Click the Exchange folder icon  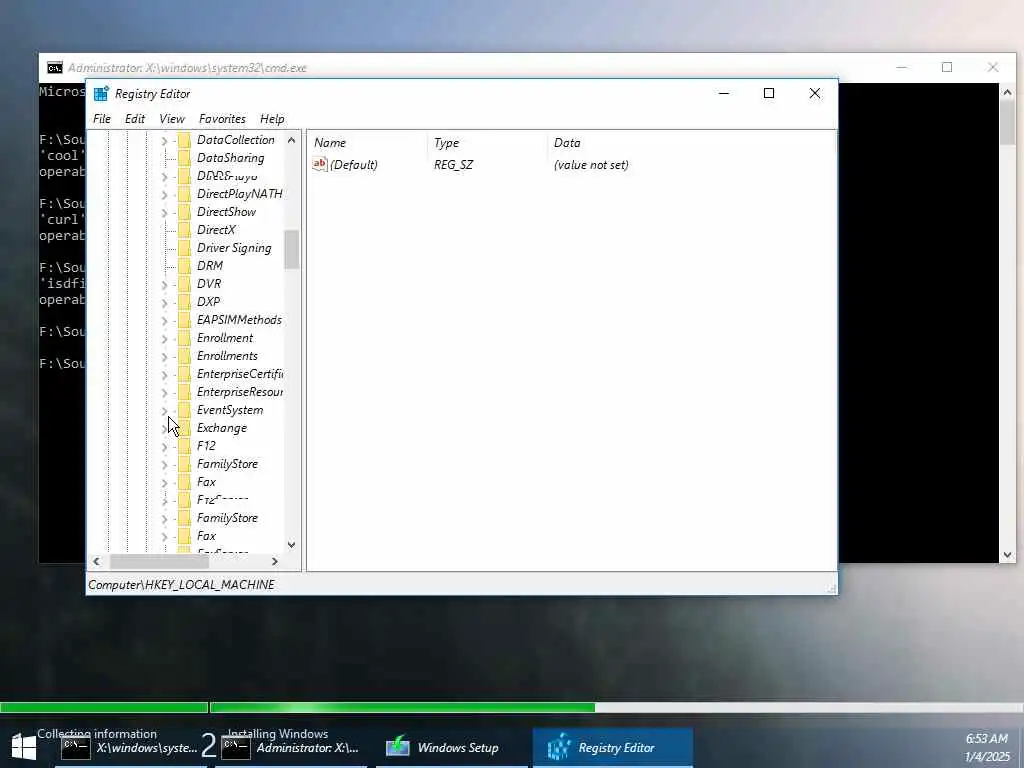(x=184, y=428)
